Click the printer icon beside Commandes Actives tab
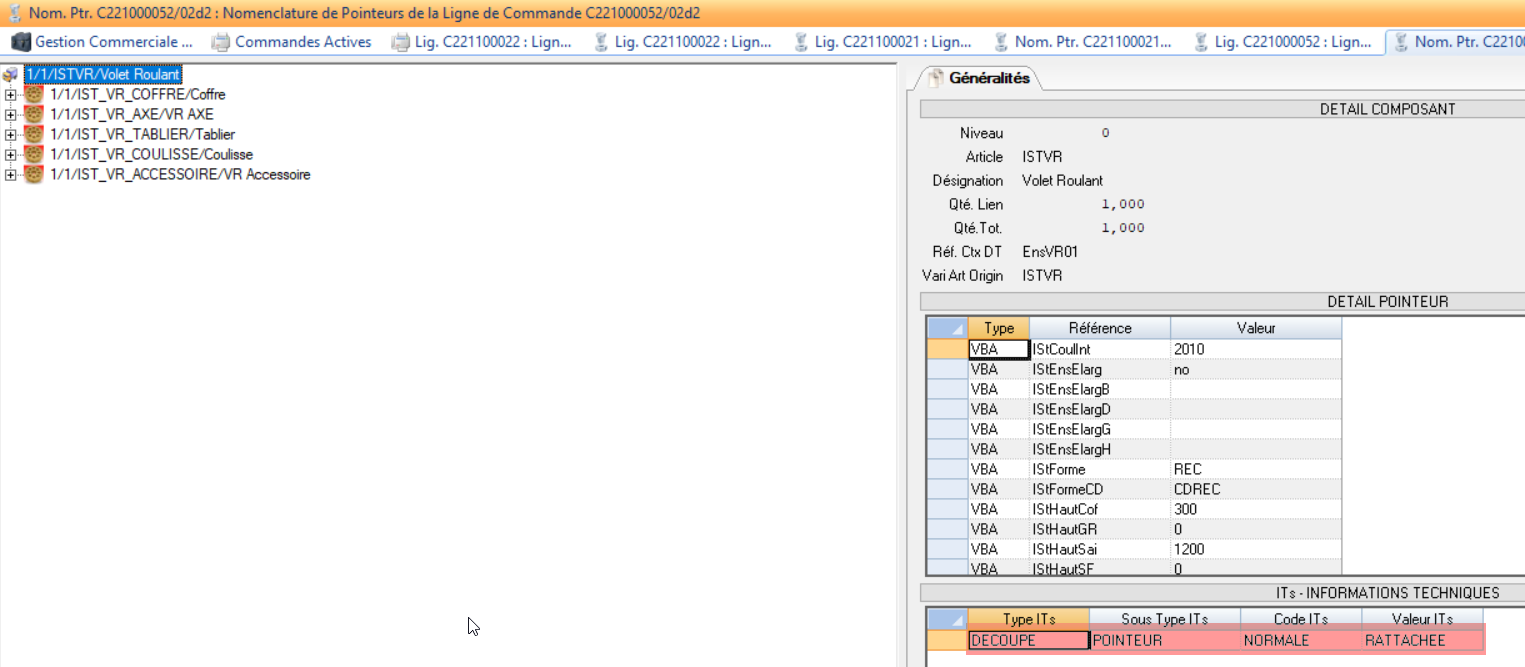 (x=219, y=42)
